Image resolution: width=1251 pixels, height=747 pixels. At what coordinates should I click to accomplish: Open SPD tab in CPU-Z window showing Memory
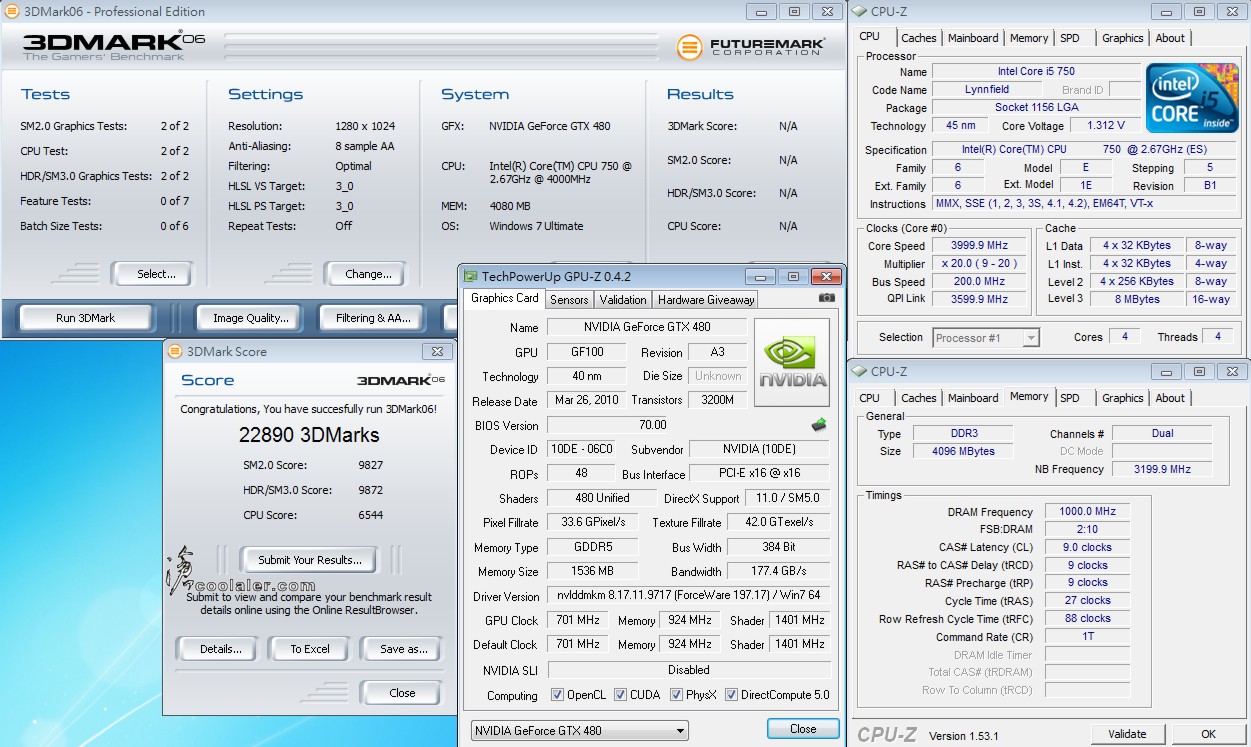coord(1070,398)
